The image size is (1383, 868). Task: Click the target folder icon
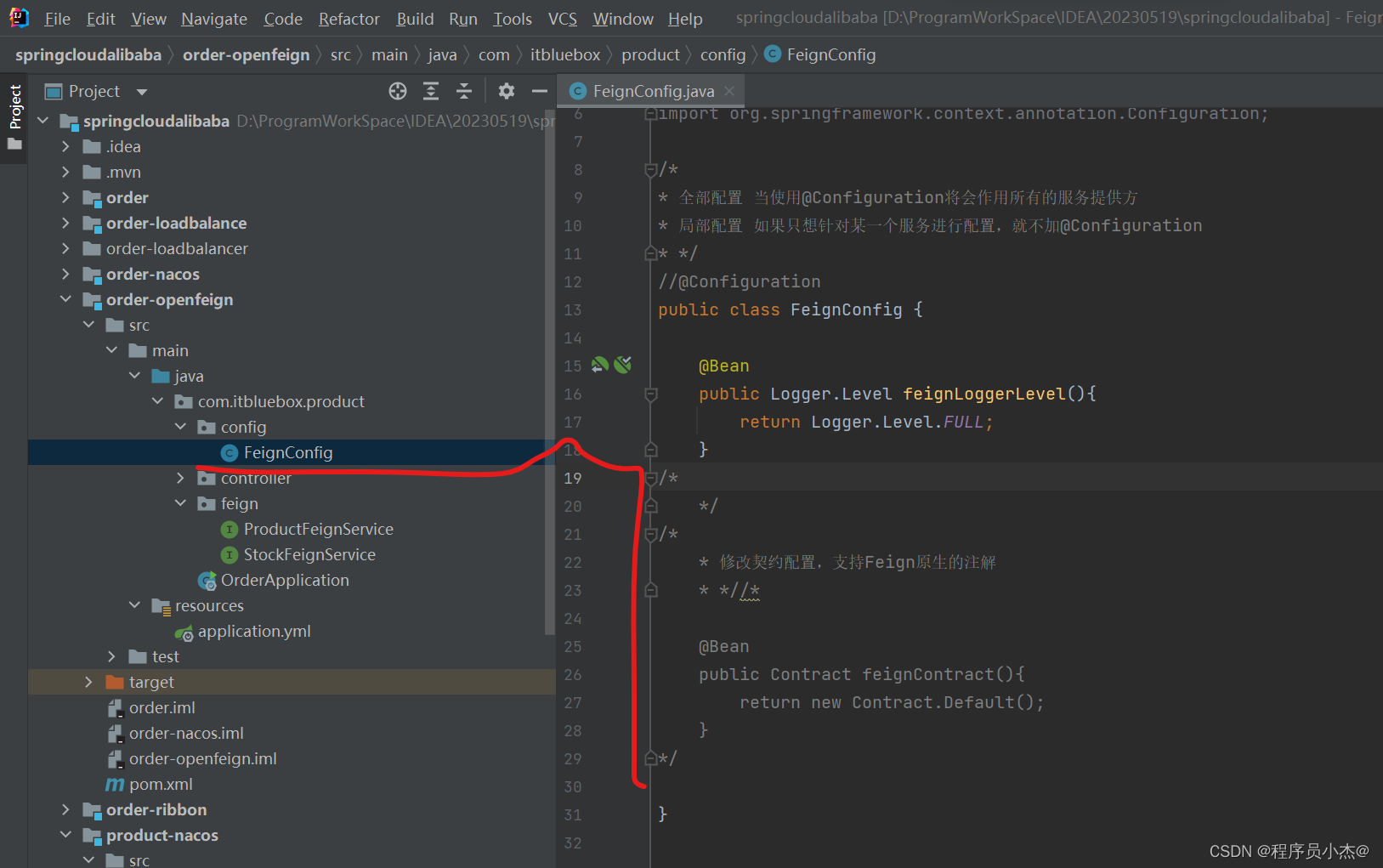pos(115,683)
